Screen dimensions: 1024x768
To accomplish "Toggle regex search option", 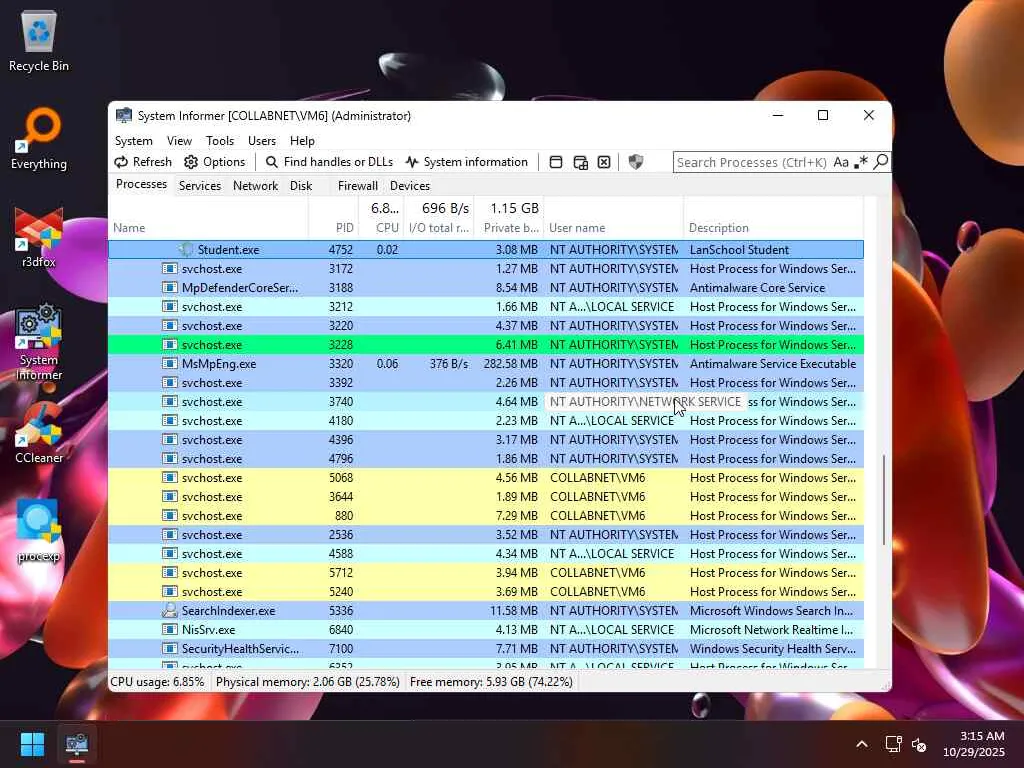I will click(861, 162).
